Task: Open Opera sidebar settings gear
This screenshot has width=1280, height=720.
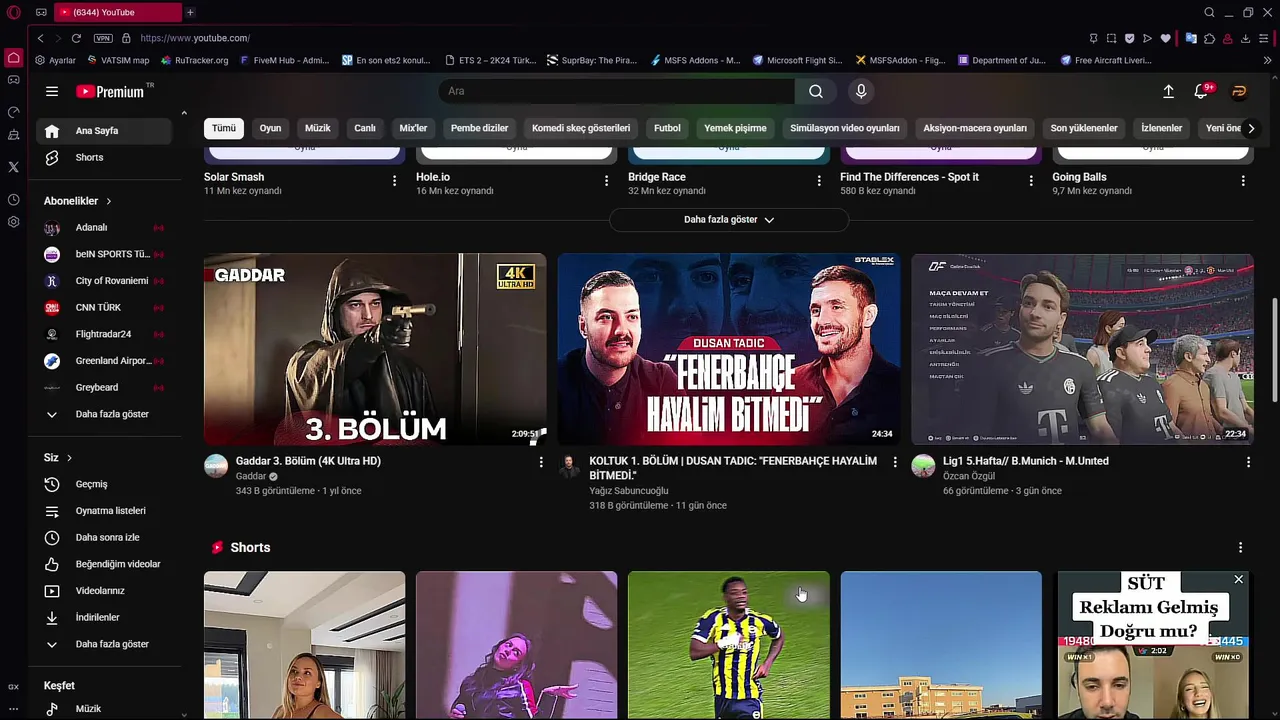Action: (13, 221)
